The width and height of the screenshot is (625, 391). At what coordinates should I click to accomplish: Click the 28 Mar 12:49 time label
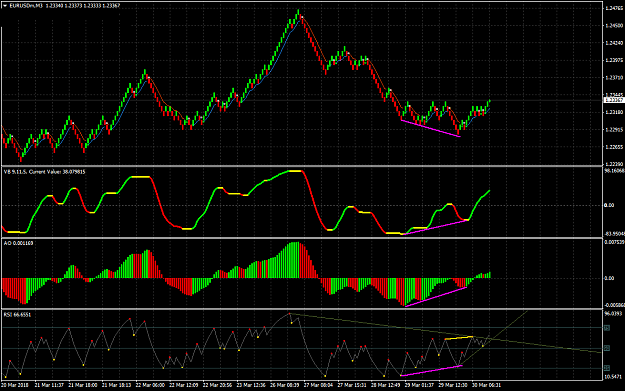point(385,385)
